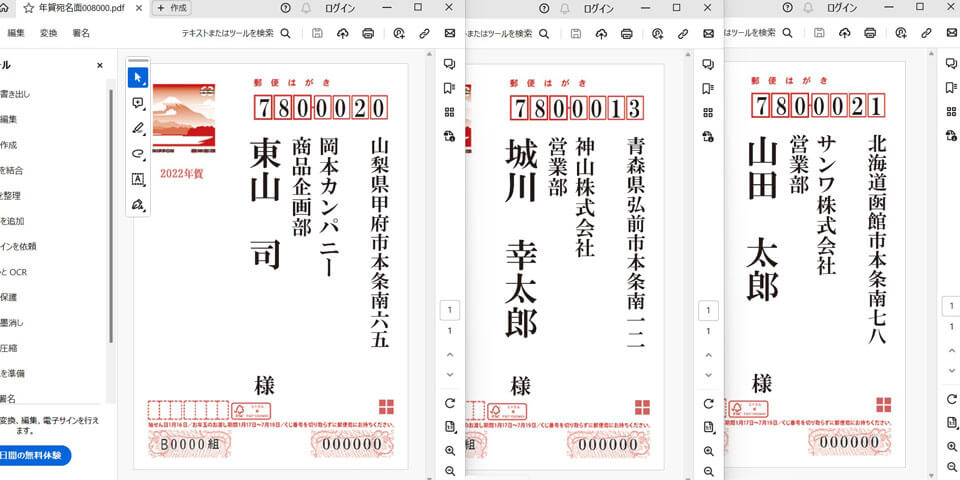Activate the text box 'A' tool
The height and width of the screenshot is (480, 960).
[139, 179]
